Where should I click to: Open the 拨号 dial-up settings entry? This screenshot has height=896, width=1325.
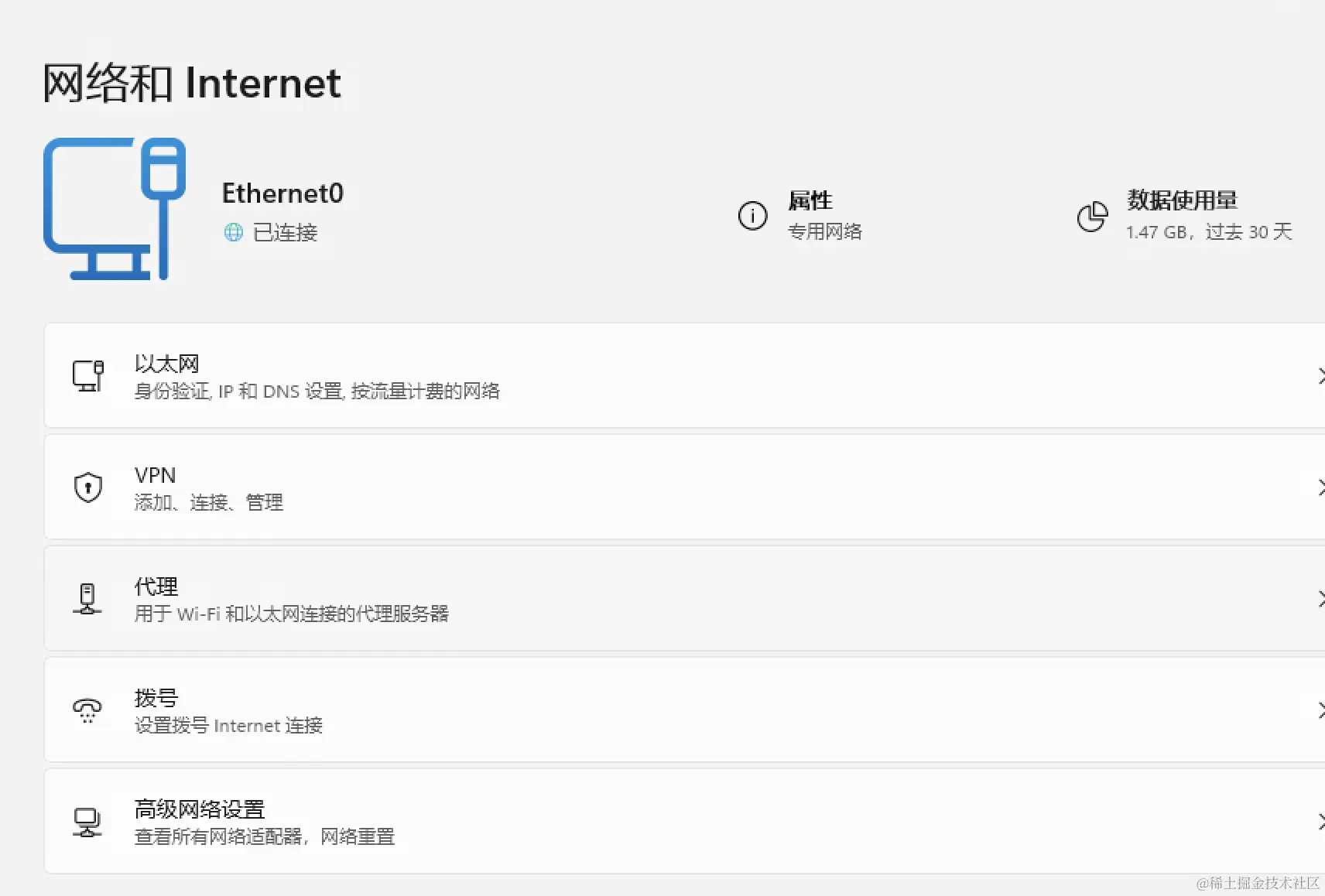coord(685,710)
